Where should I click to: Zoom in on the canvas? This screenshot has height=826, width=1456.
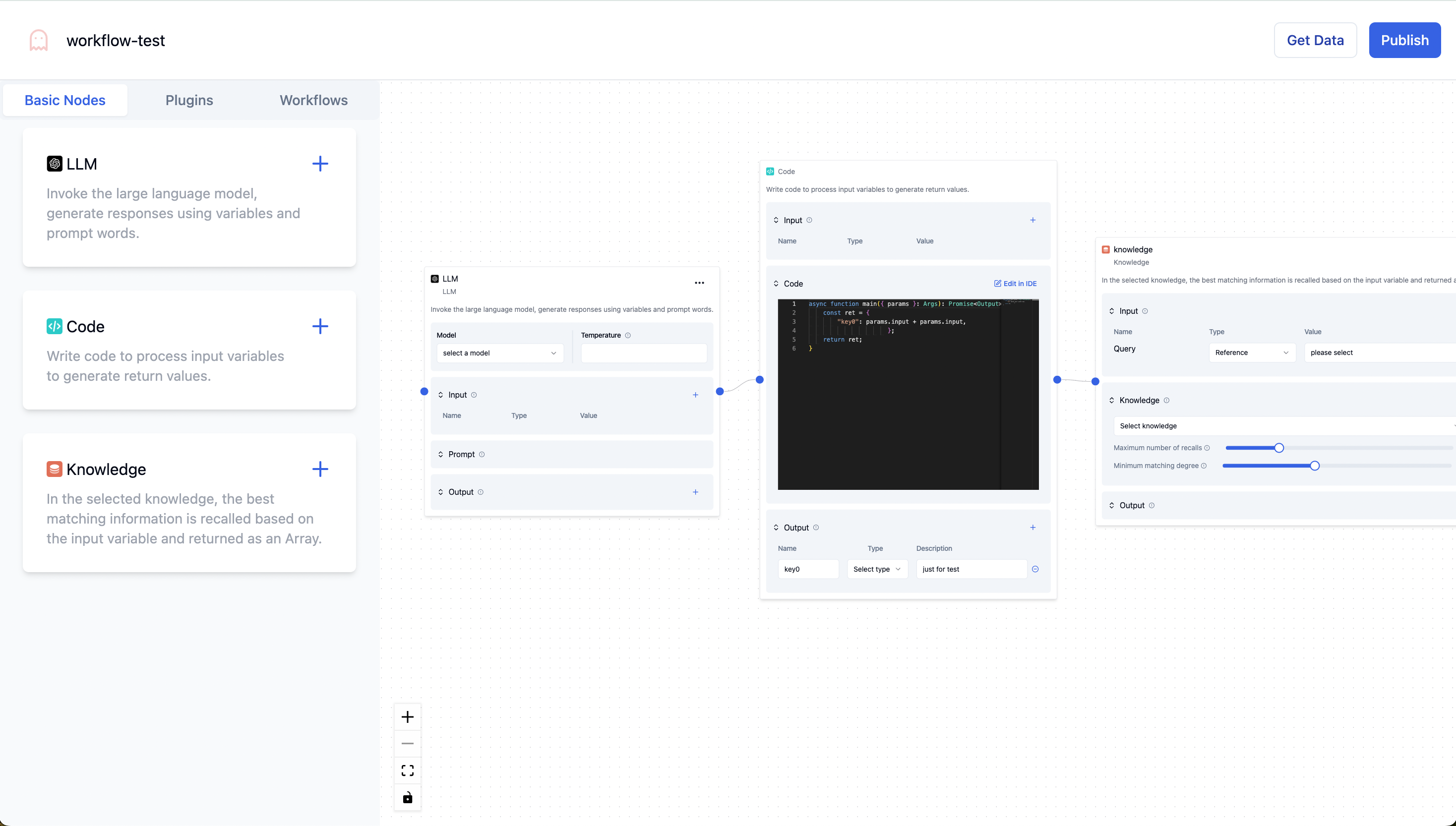pyautogui.click(x=408, y=717)
